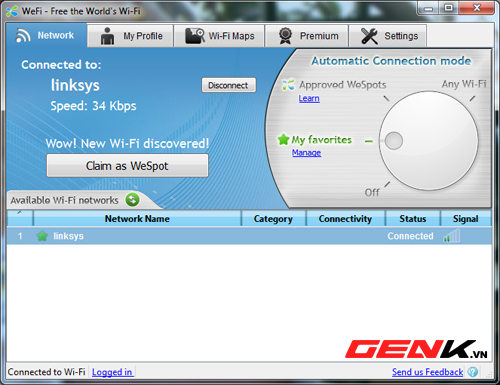
Task: Click the Logged in link
Action: pyautogui.click(x=112, y=372)
